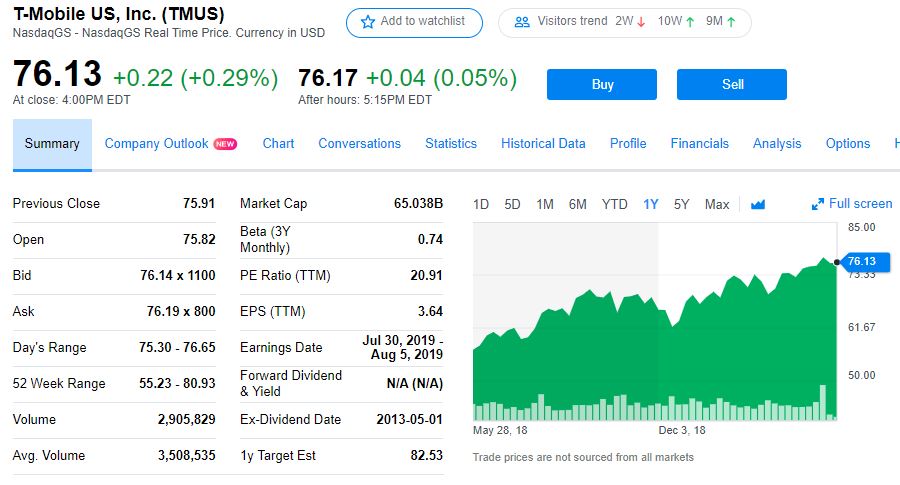The image size is (900, 485).
Task: Click Day's Range value 75.30 - 76.65
Action: [x=177, y=348]
